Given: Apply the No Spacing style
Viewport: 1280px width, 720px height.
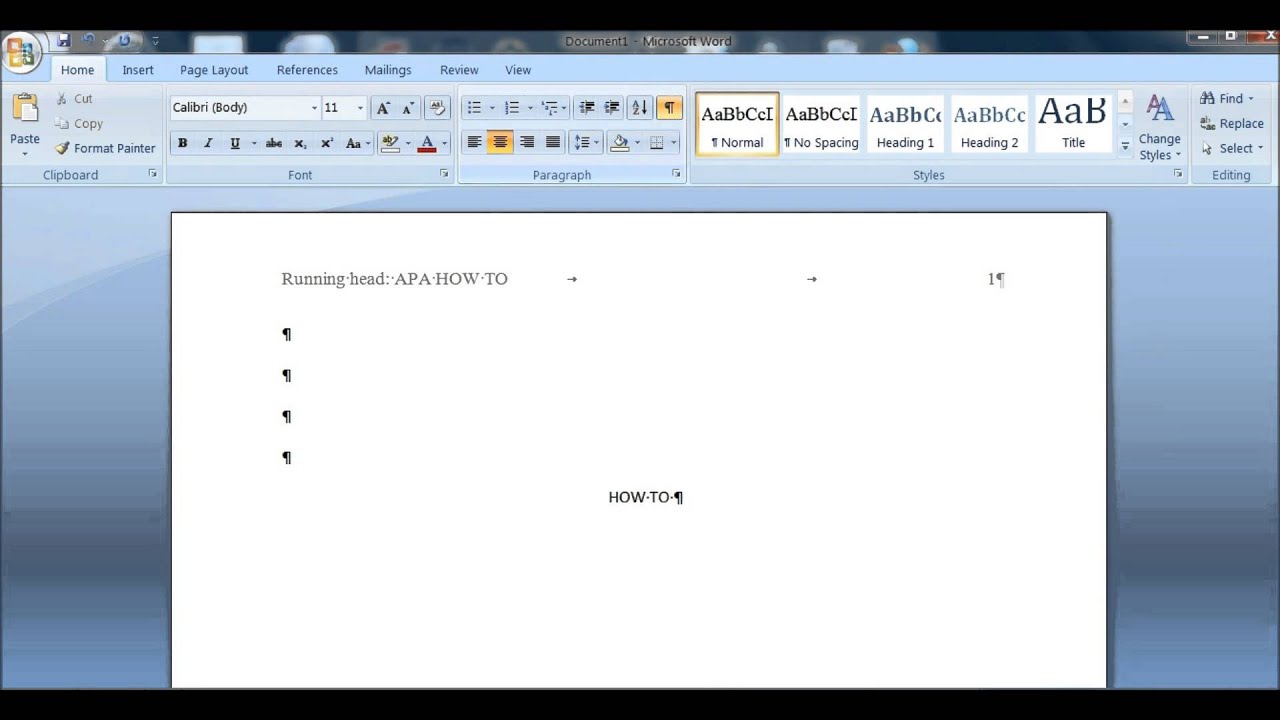Looking at the screenshot, I should click(821, 124).
